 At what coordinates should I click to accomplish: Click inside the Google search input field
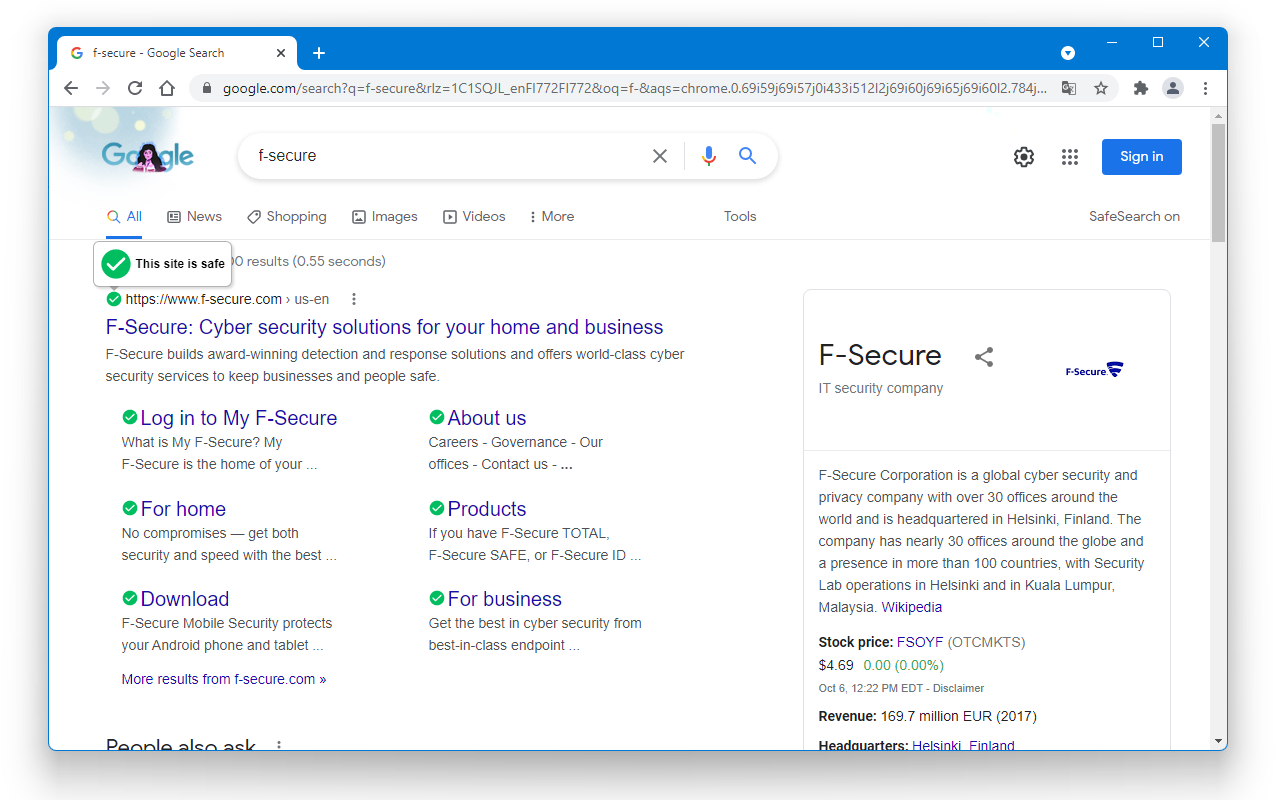(x=450, y=156)
